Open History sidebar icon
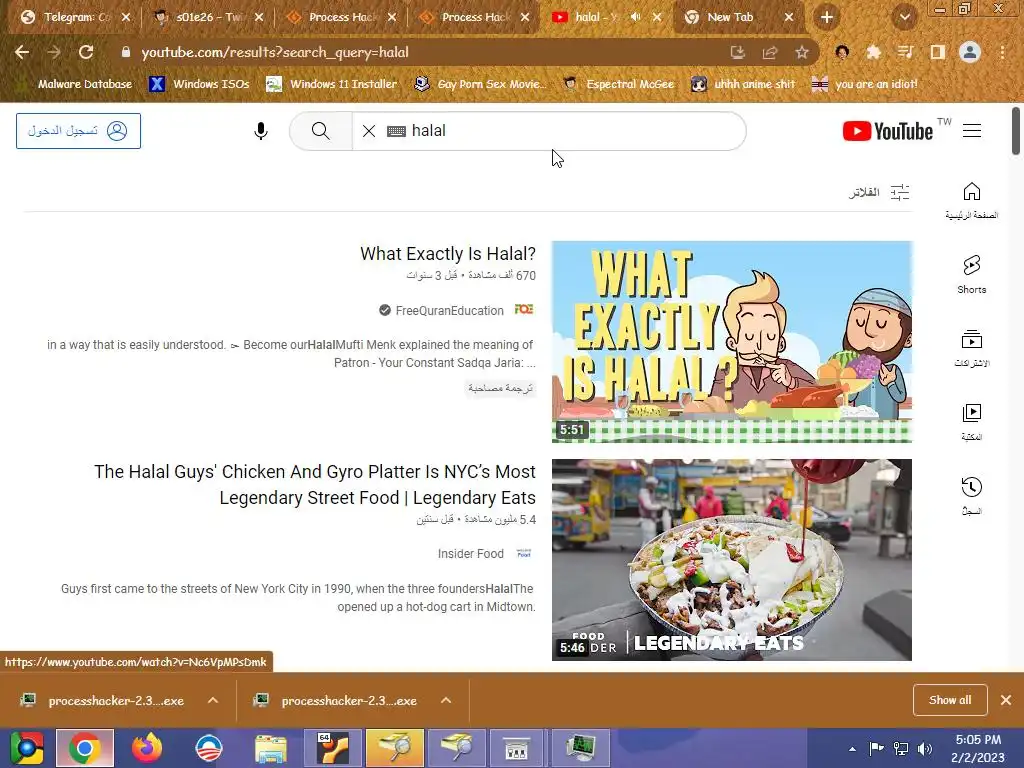 [971, 496]
